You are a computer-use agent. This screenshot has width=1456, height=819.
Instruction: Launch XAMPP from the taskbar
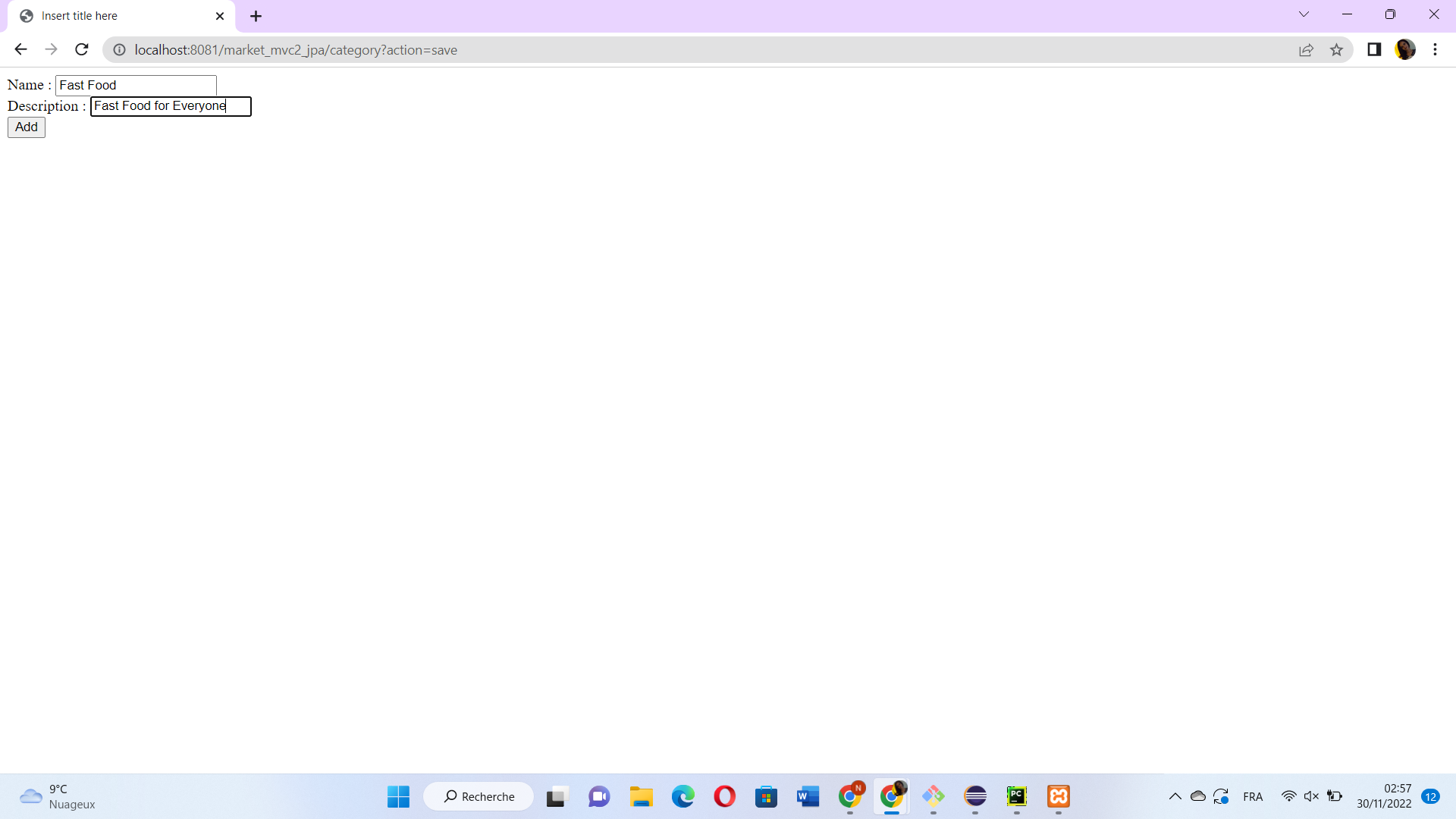pyautogui.click(x=1058, y=796)
